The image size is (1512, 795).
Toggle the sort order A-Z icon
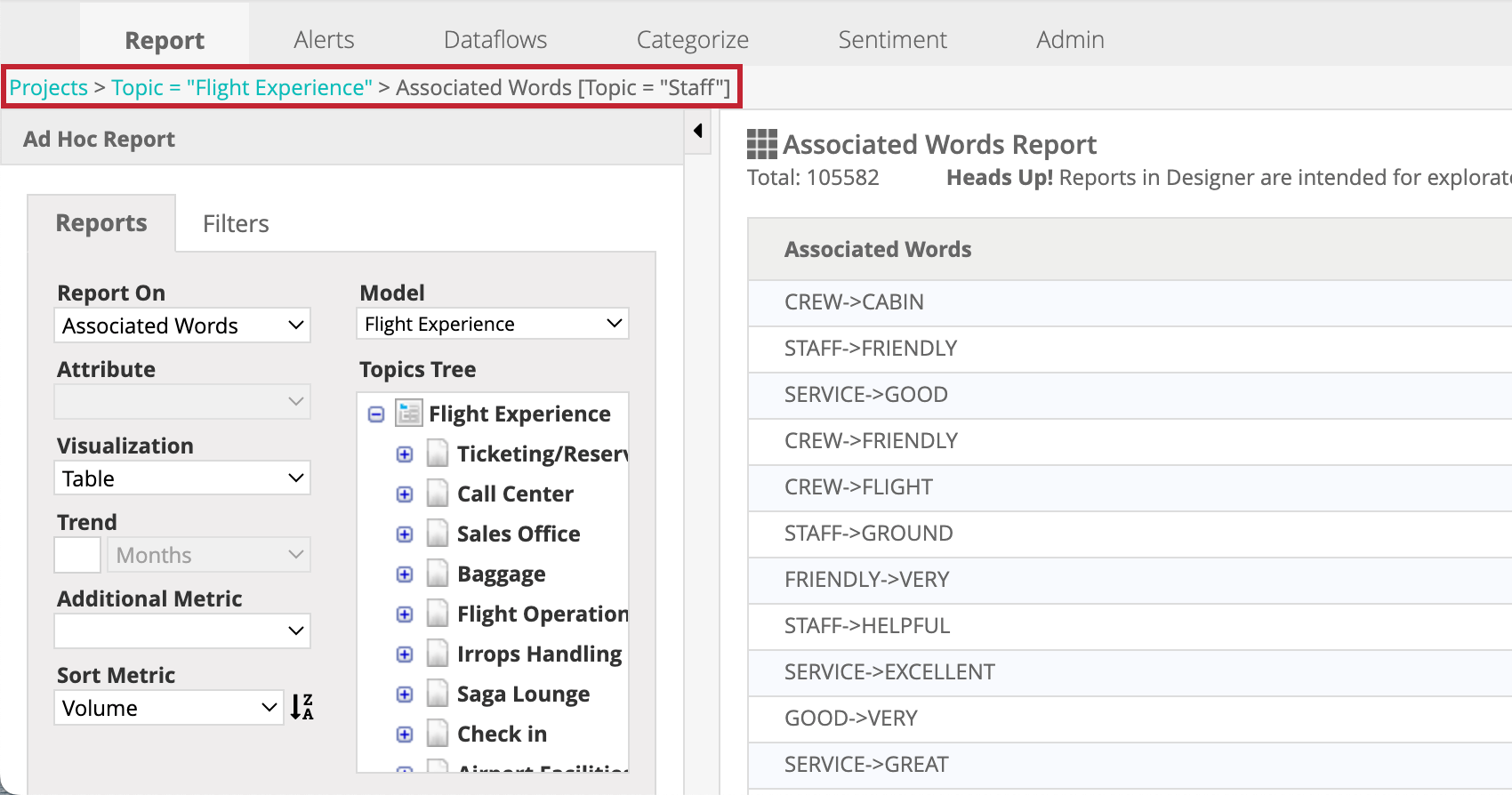[302, 707]
